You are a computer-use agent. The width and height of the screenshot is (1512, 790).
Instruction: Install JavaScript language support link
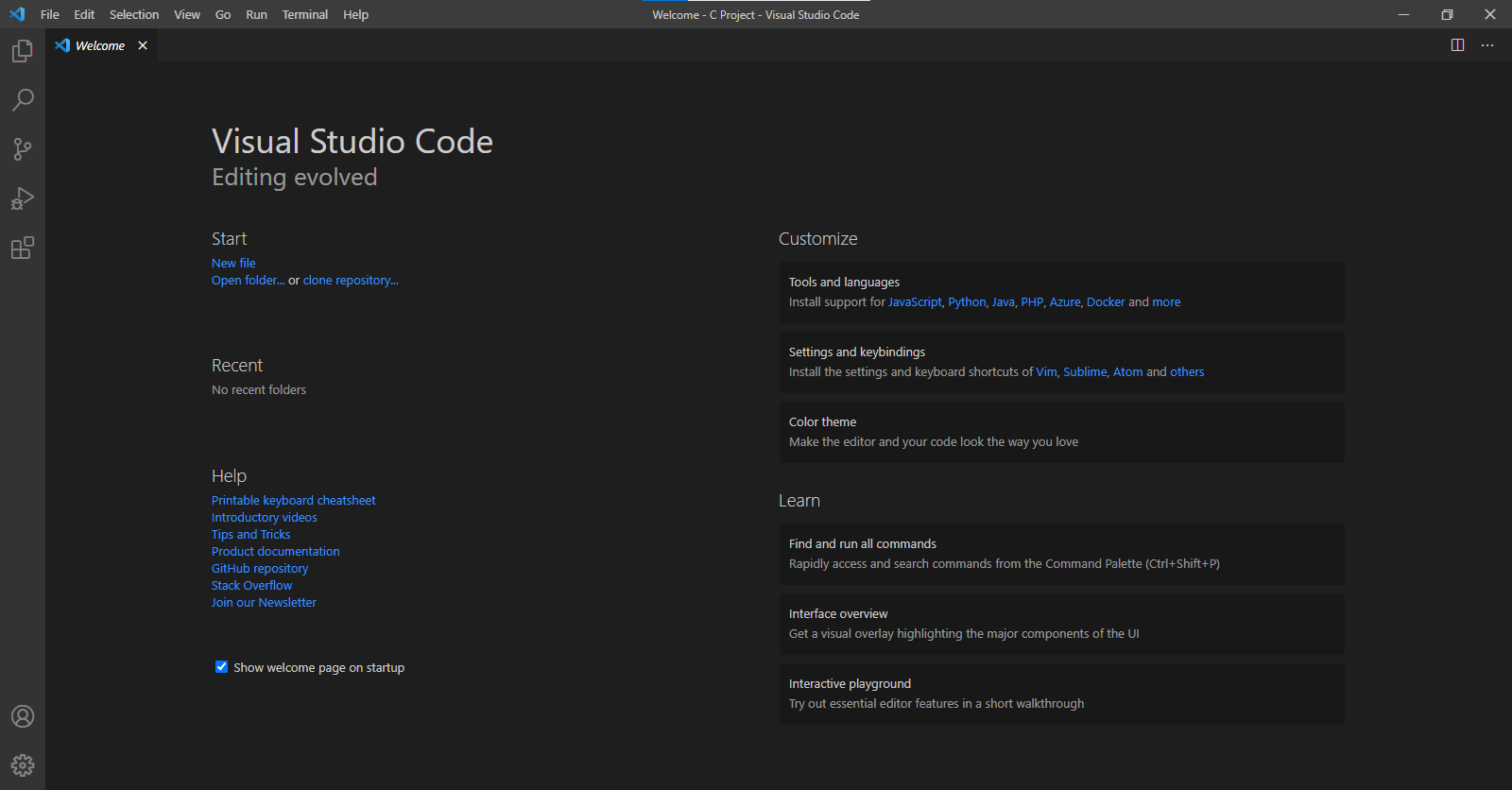[915, 301]
